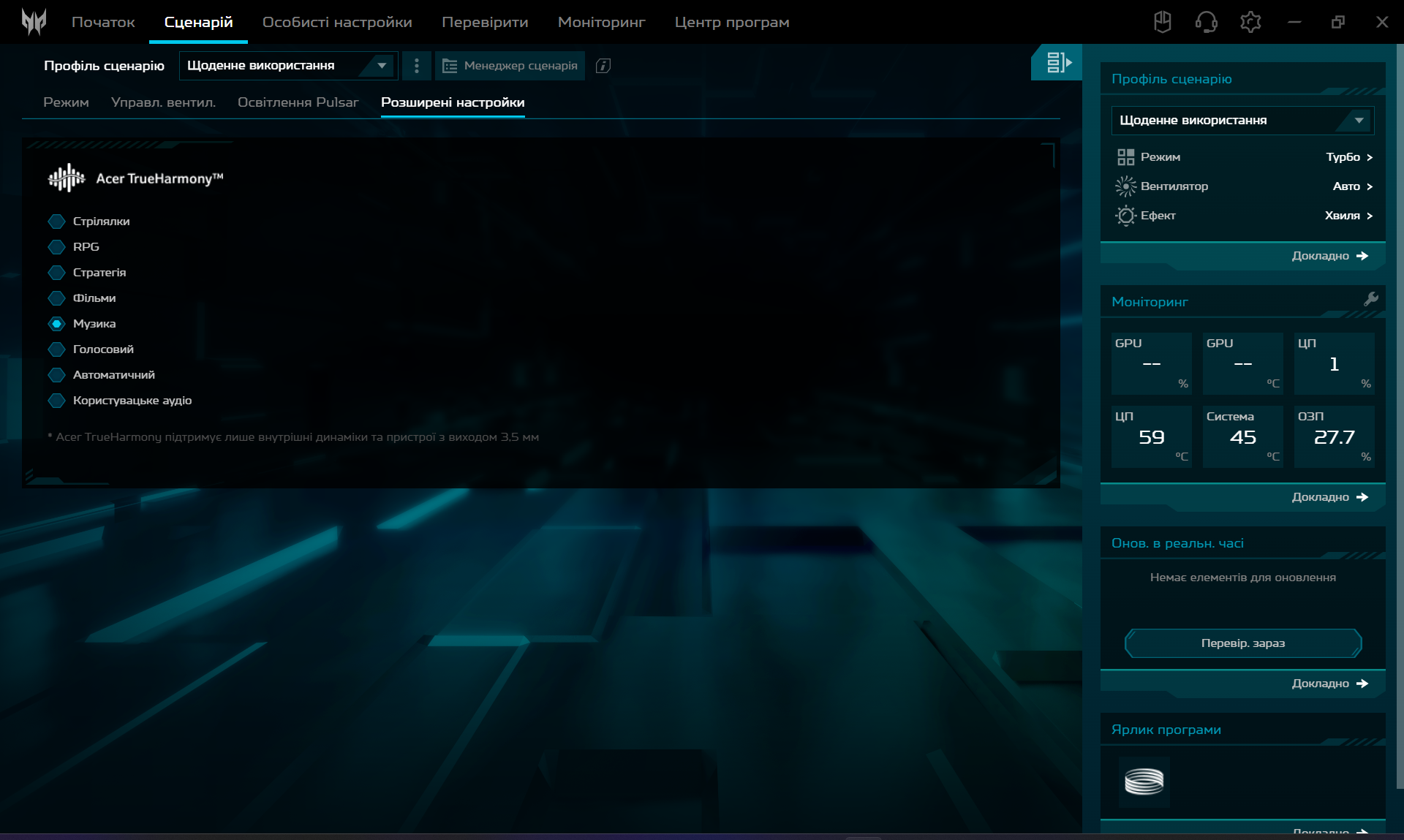This screenshot has height=840, width=1404.
Task: Click the three-dot profile options icon
Action: [417, 66]
